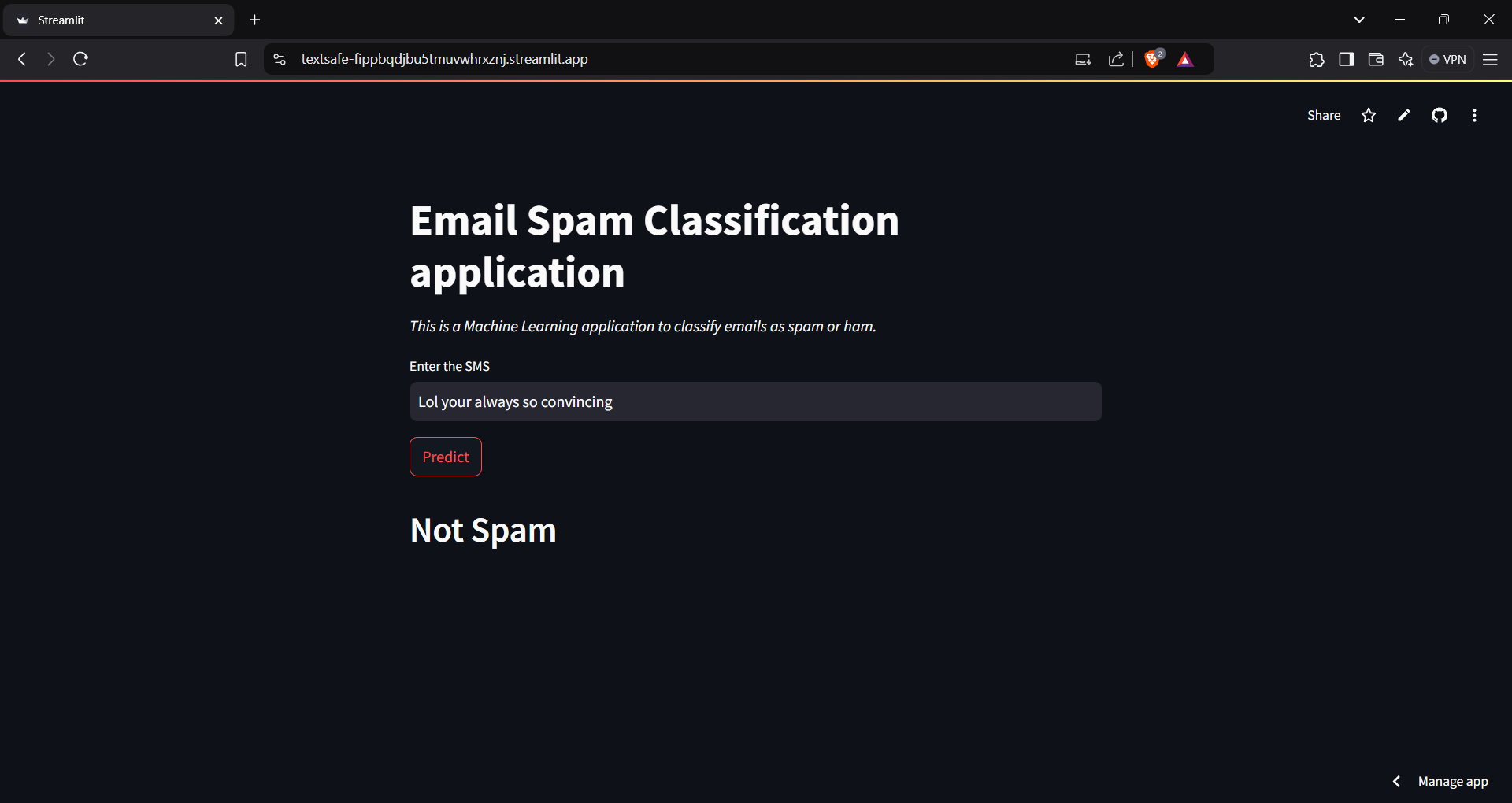The image size is (1512, 803).
Task: Open the app's GitHub repository icon
Action: pos(1439,115)
